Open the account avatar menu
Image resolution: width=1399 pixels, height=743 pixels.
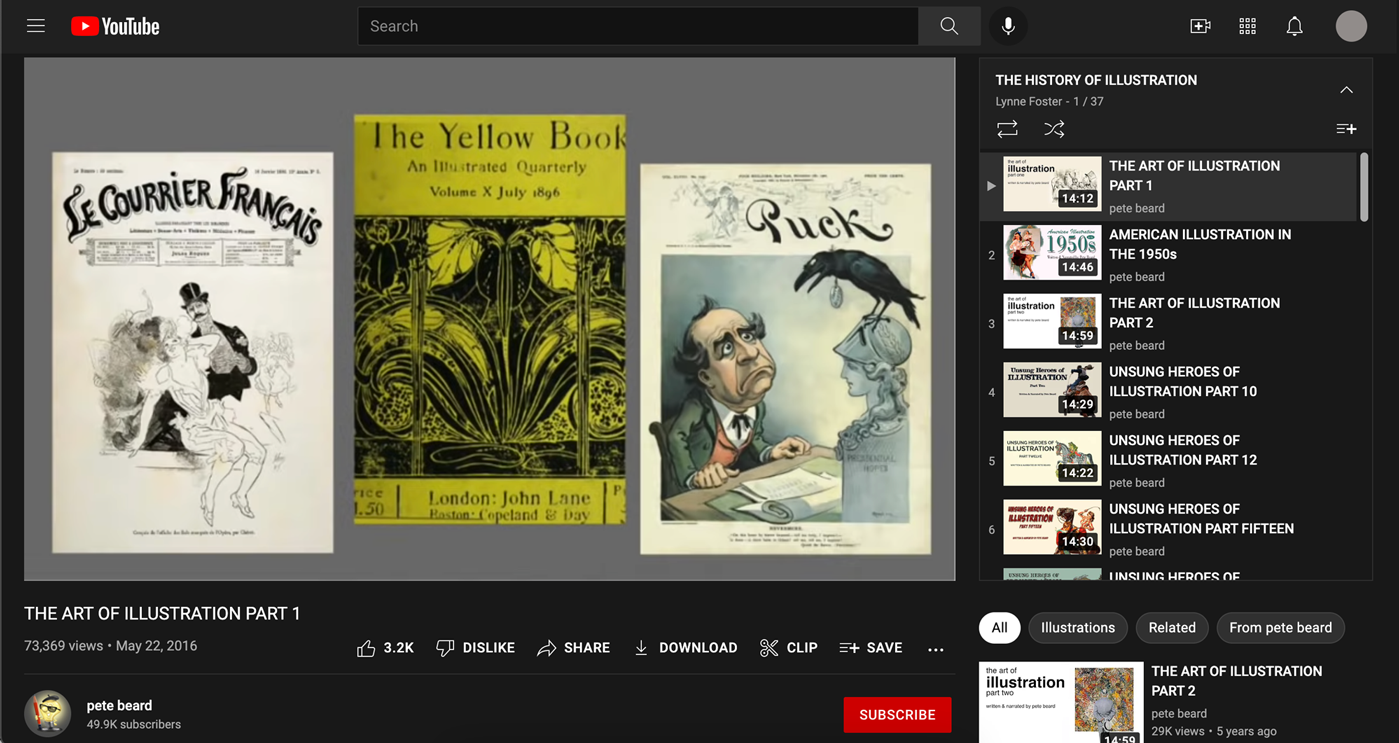[x=1351, y=26]
